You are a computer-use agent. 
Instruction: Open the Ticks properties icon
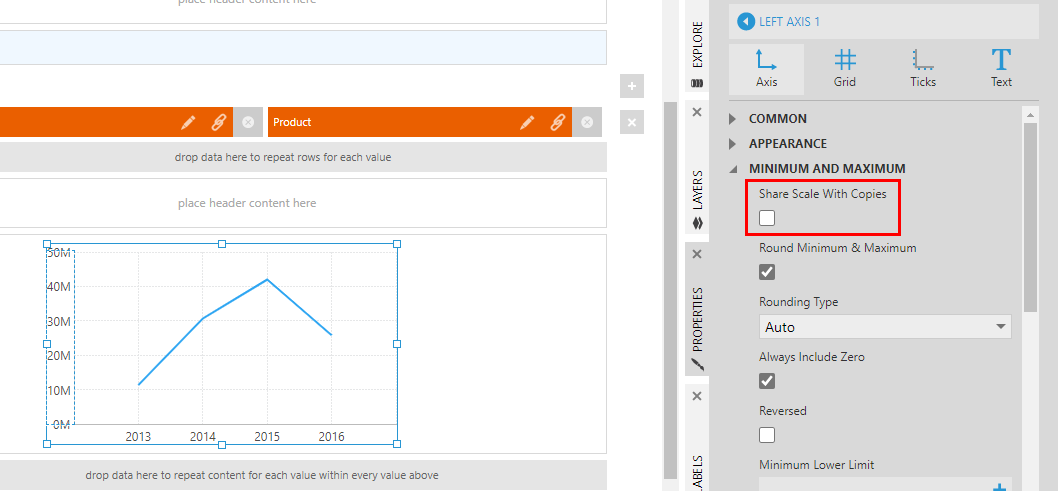pos(923,68)
